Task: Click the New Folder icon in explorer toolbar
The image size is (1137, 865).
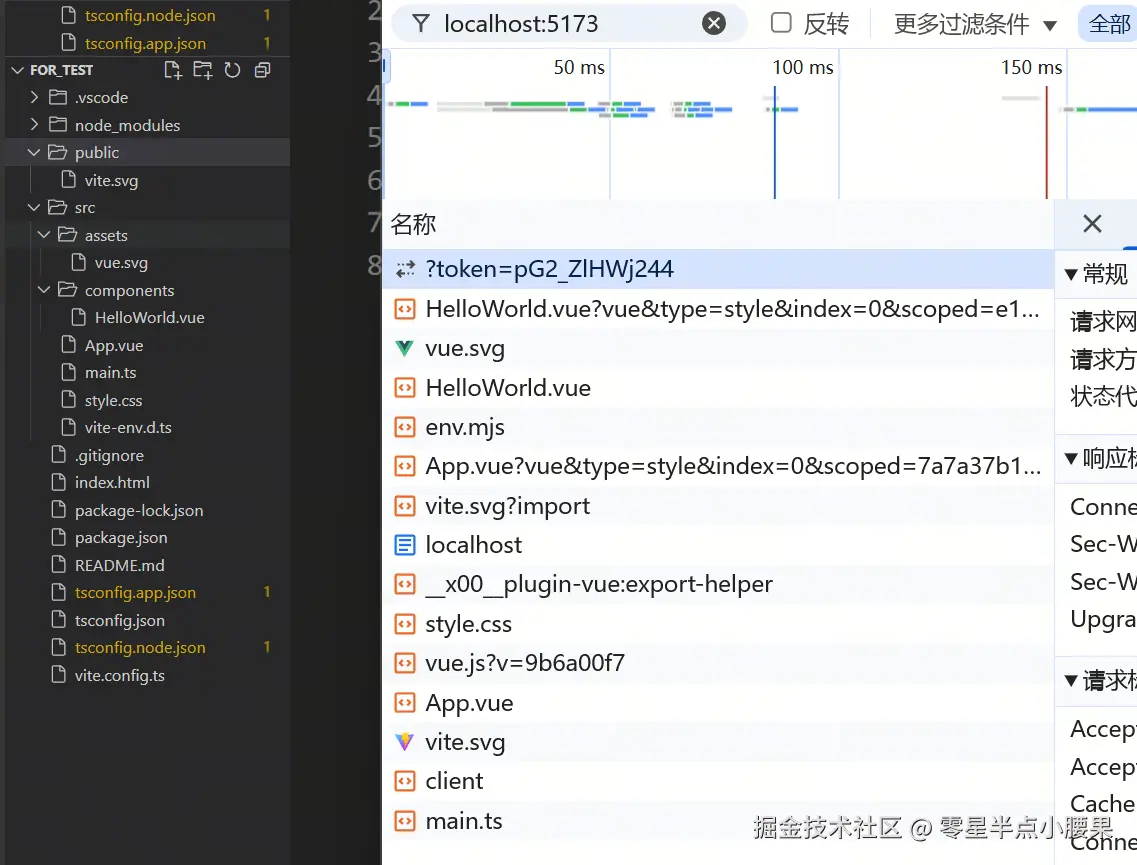Action: tap(202, 70)
